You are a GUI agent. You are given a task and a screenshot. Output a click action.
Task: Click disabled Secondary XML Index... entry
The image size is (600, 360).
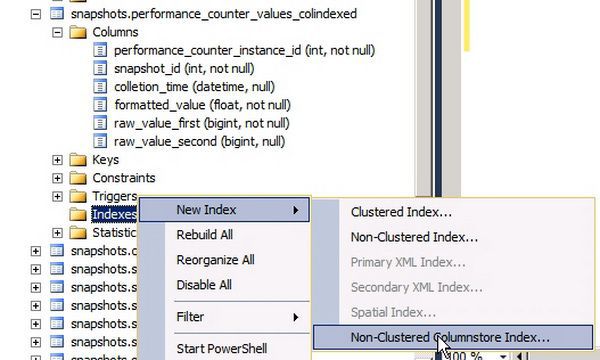tap(417, 287)
